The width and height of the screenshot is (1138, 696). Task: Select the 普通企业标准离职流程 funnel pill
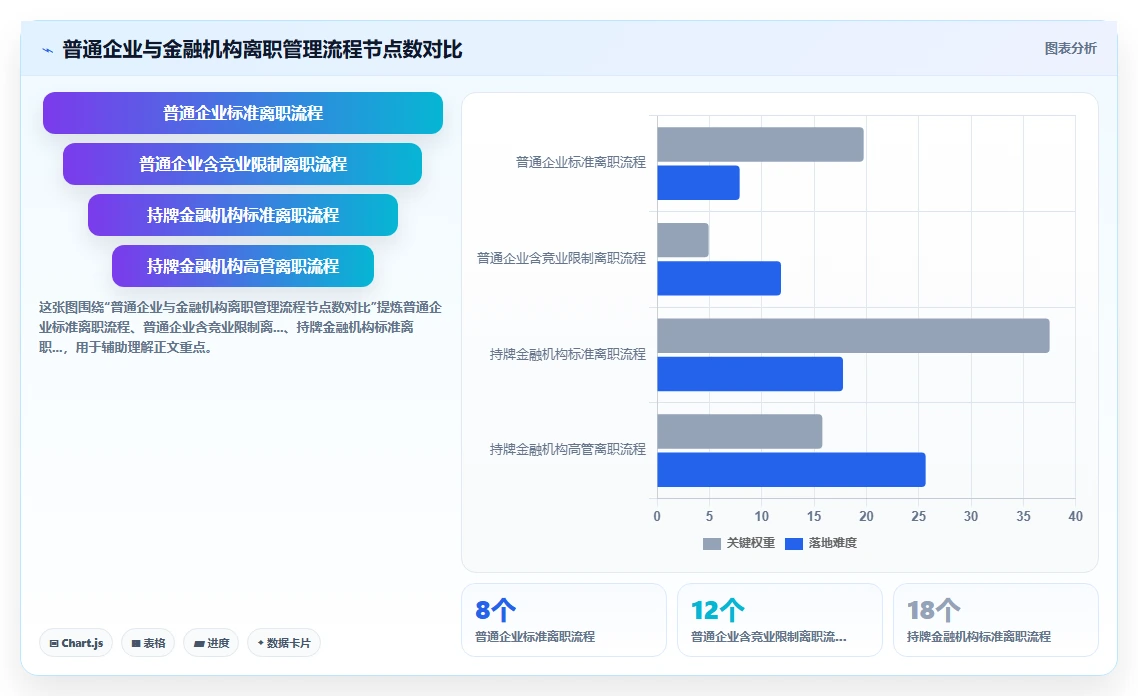pyautogui.click(x=242, y=113)
